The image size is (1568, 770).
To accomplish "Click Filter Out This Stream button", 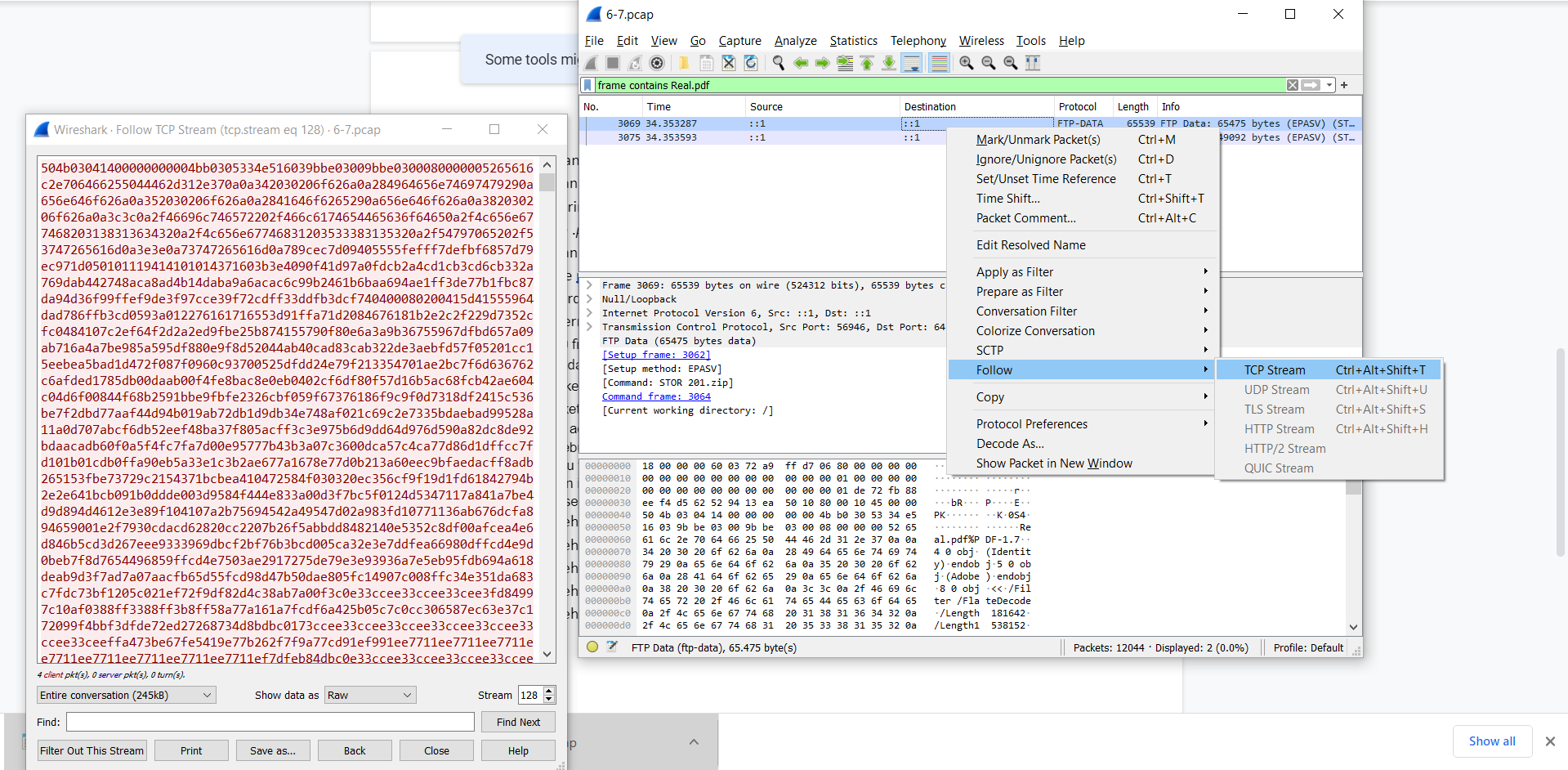I will (x=92, y=750).
